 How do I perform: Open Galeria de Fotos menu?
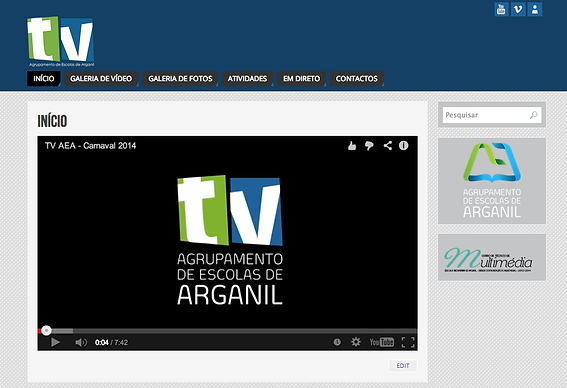[x=180, y=78]
